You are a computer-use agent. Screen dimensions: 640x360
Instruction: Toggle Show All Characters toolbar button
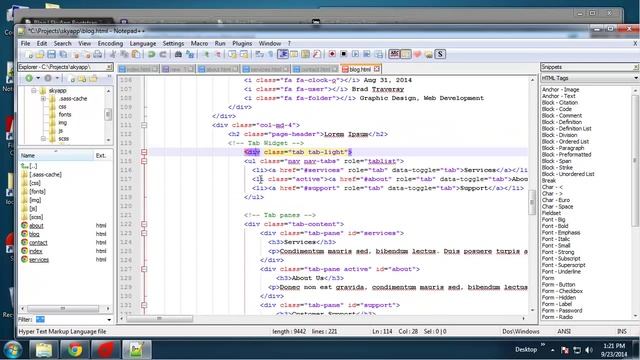tap(271, 54)
